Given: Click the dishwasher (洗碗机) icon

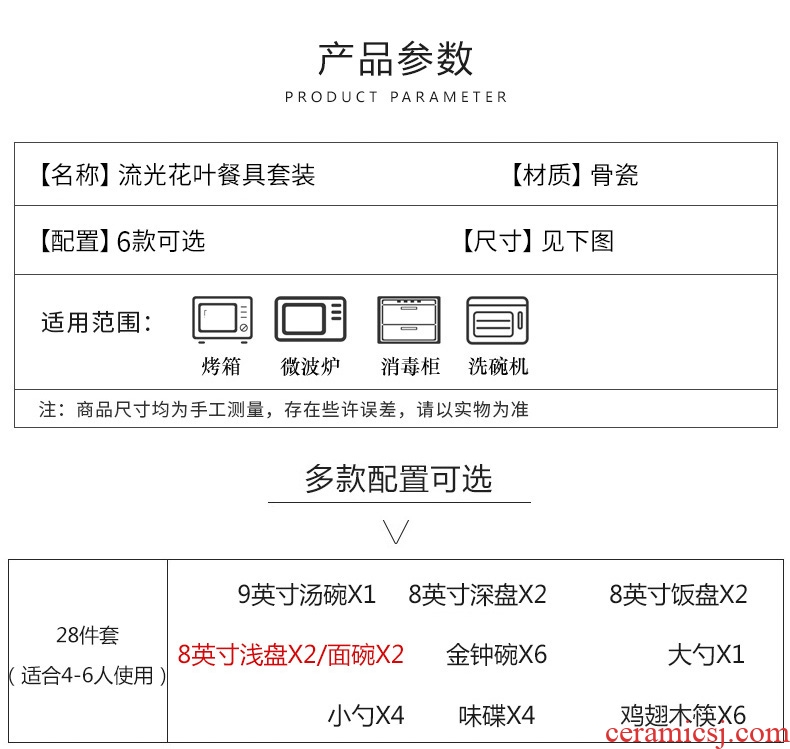Looking at the screenshot, I should tap(497, 321).
